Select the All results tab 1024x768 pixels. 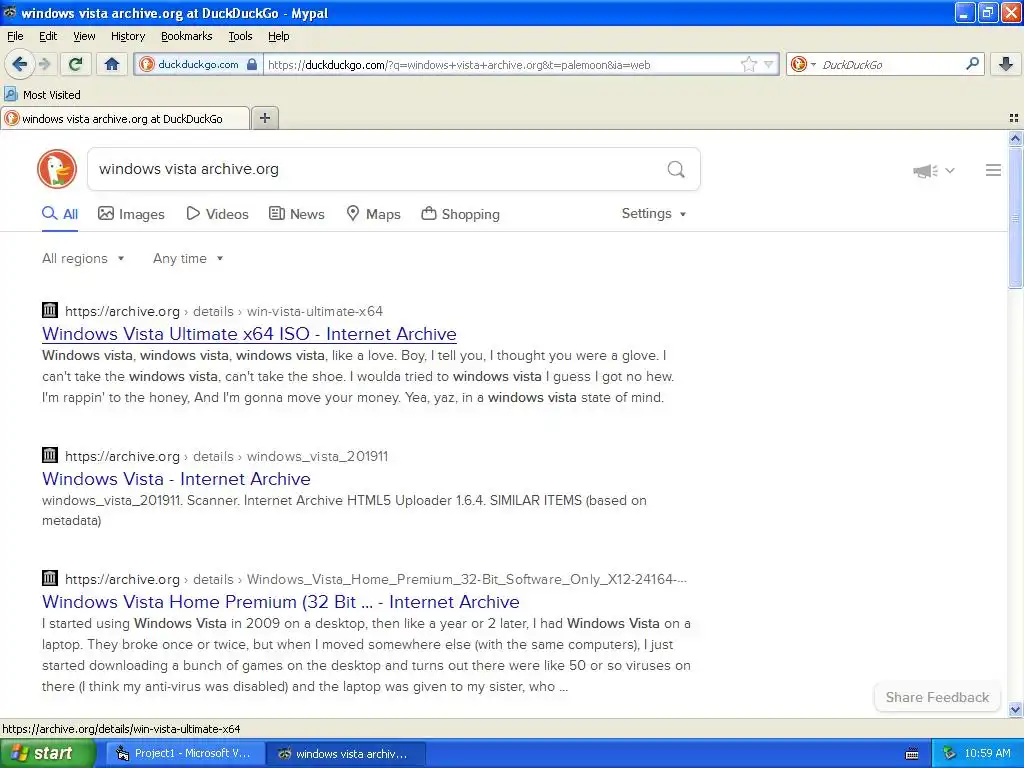click(60, 214)
